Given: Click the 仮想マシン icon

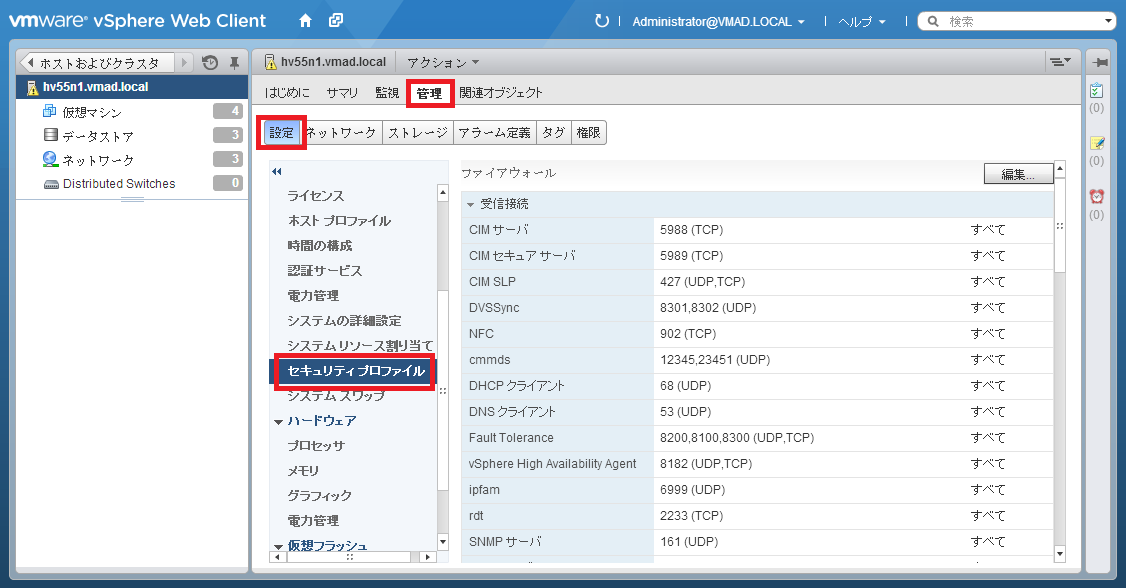Looking at the screenshot, I should click(50, 111).
